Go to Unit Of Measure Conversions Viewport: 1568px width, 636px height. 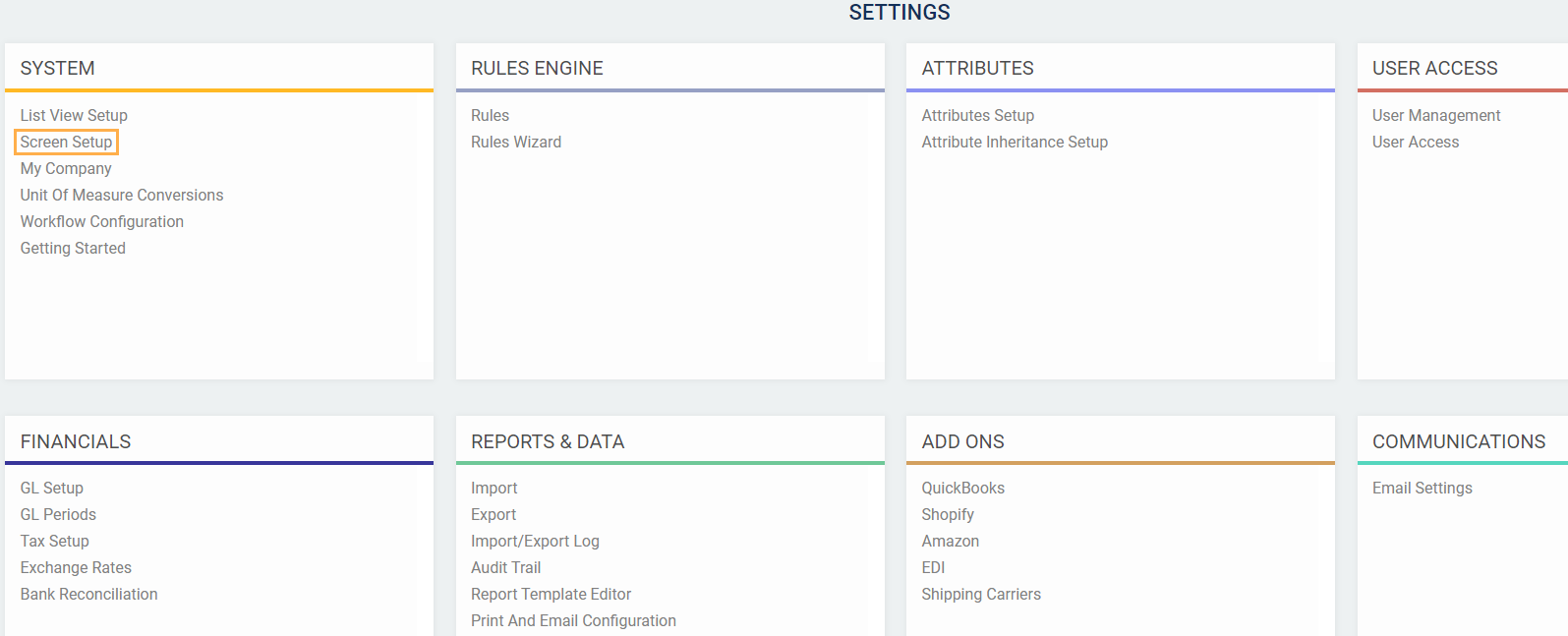(x=122, y=195)
